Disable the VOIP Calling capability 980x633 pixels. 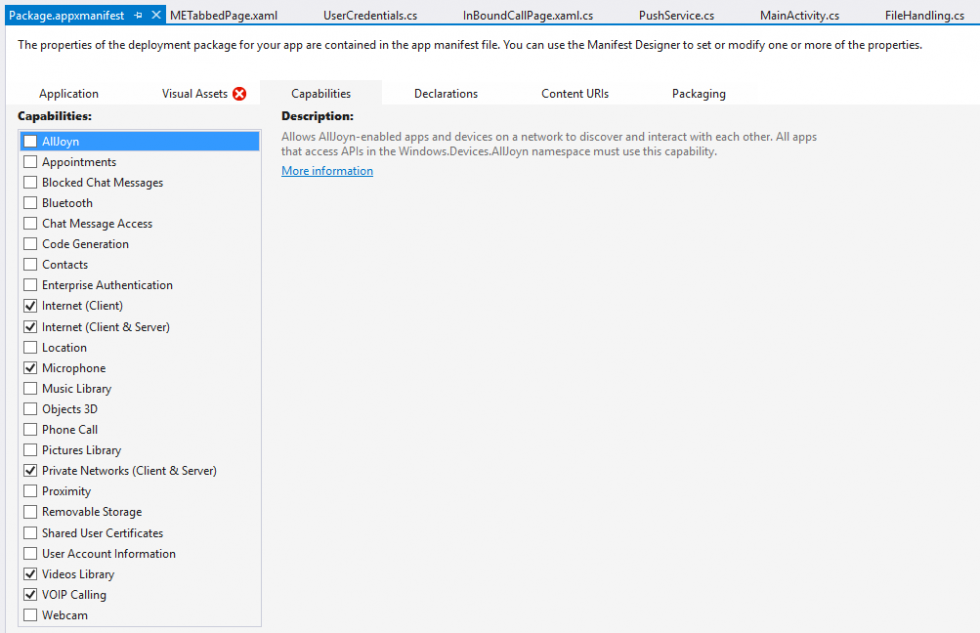pyautogui.click(x=29, y=594)
